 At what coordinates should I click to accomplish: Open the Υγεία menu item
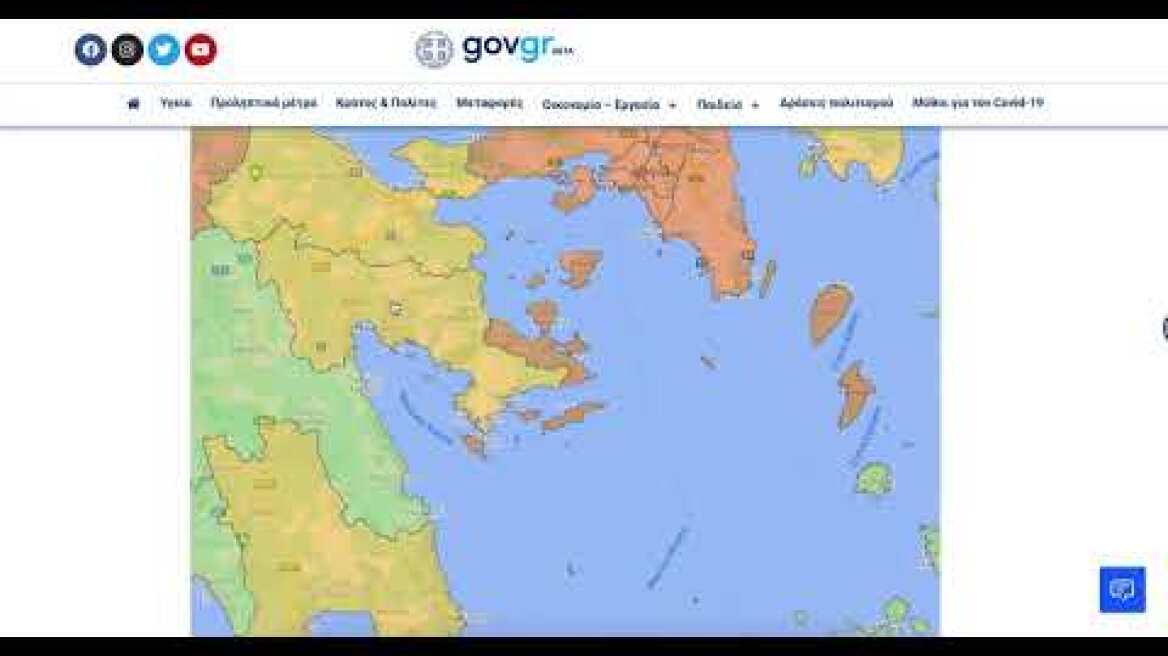(x=174, y=102)
